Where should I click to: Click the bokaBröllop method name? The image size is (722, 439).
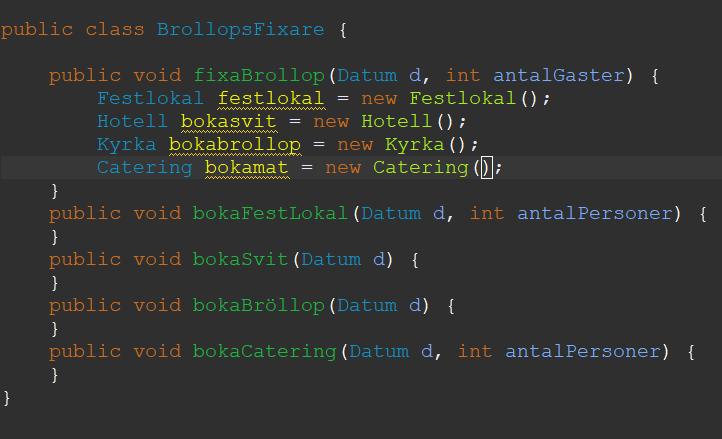pos(258,305)
